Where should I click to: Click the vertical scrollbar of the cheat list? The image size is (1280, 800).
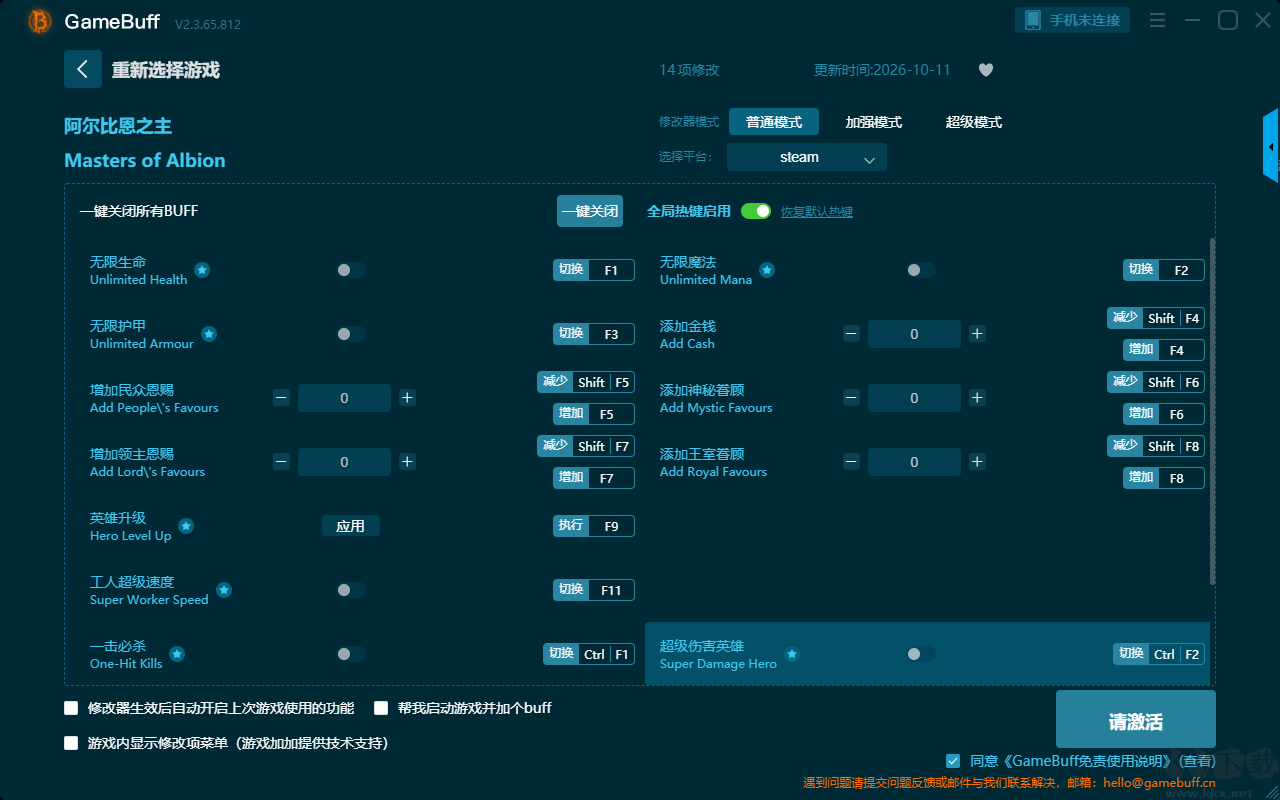1213,410
